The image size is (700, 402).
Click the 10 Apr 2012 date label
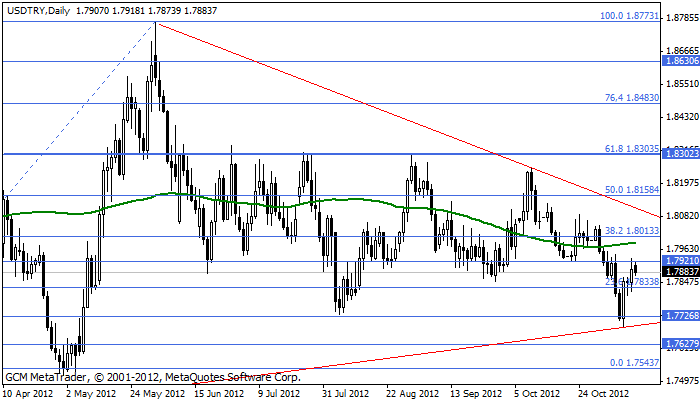click(x=28, y=394)
